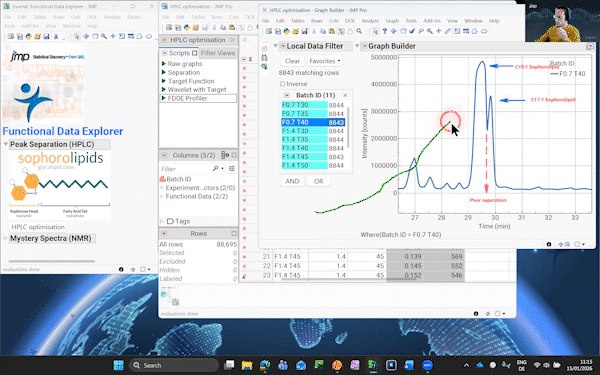Click the HPLC optimisation button in the Journal
The width and height of the screenshot is (600, 375).
click(x=38, y=227)
